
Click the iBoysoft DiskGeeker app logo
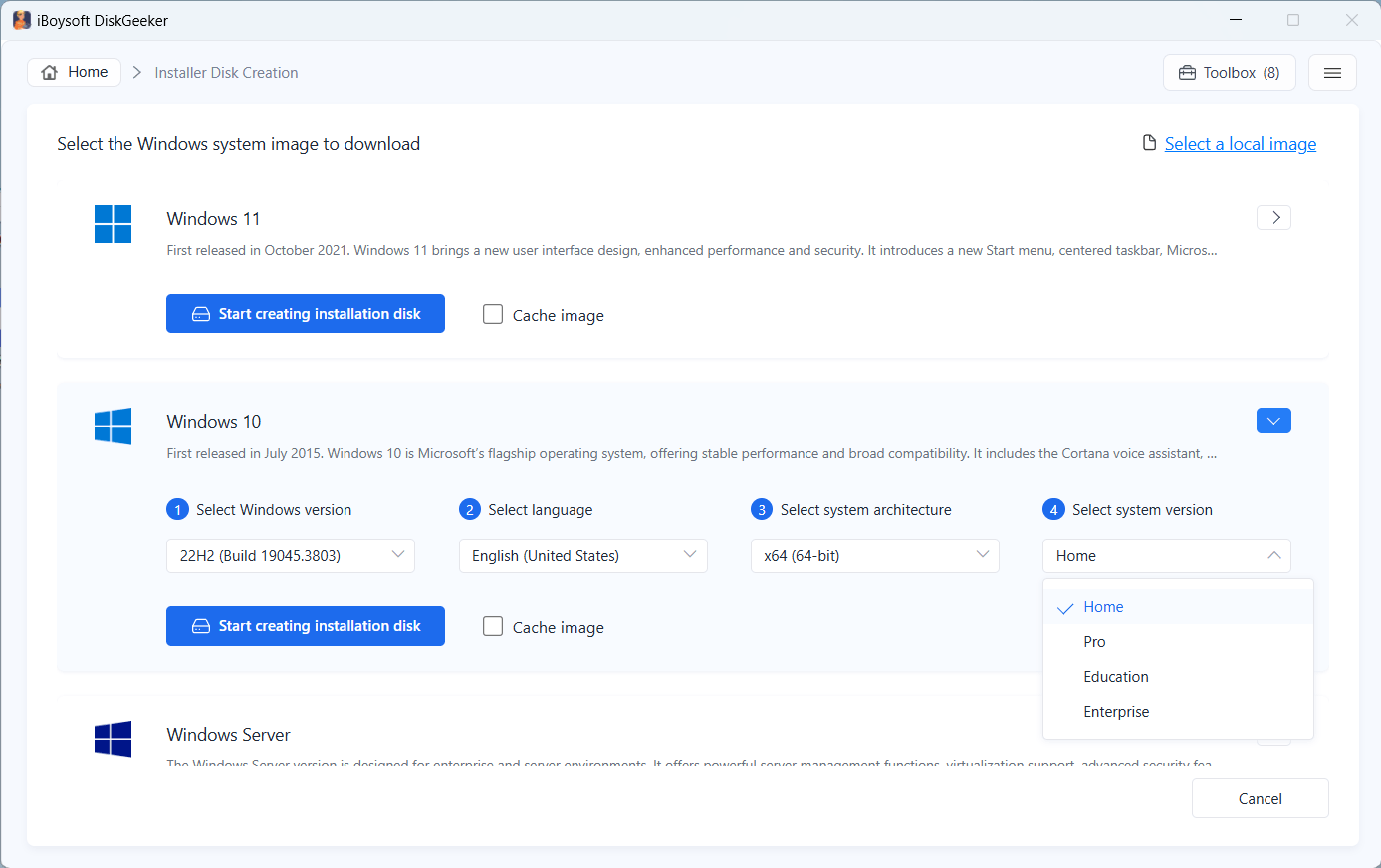click(x=21, y=20)
